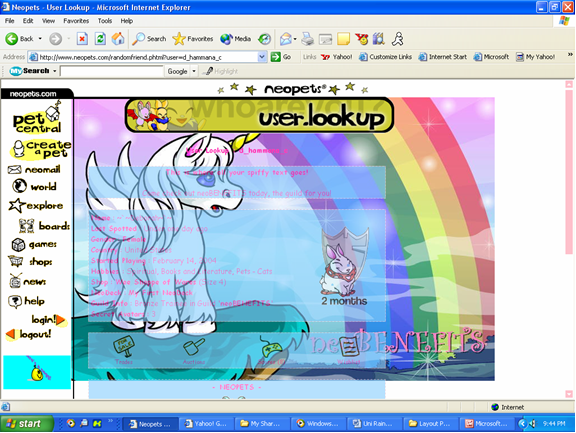Open the Customize Links shortcut

(x=385, y=57)
